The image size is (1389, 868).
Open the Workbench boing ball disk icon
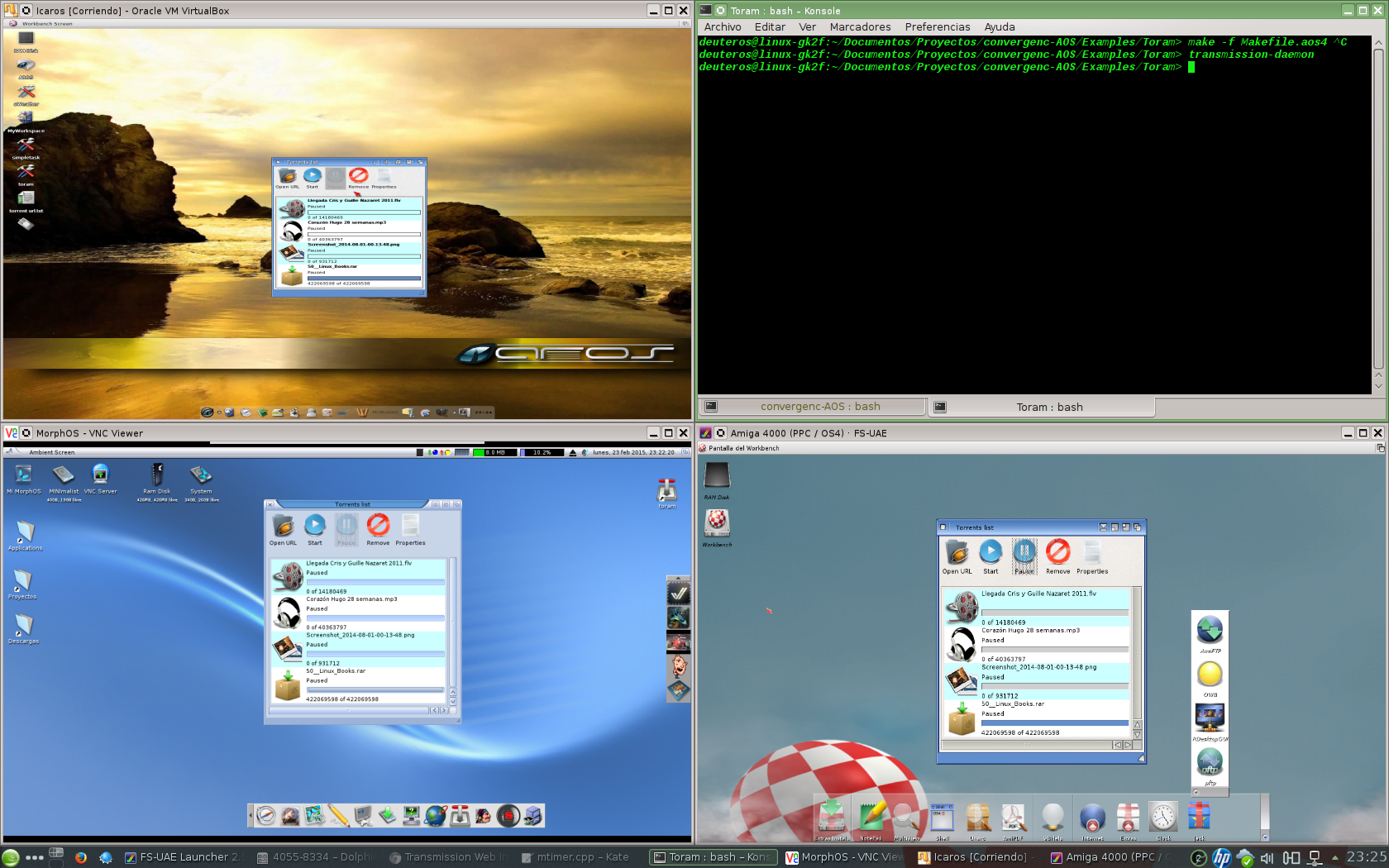point(717,527)
